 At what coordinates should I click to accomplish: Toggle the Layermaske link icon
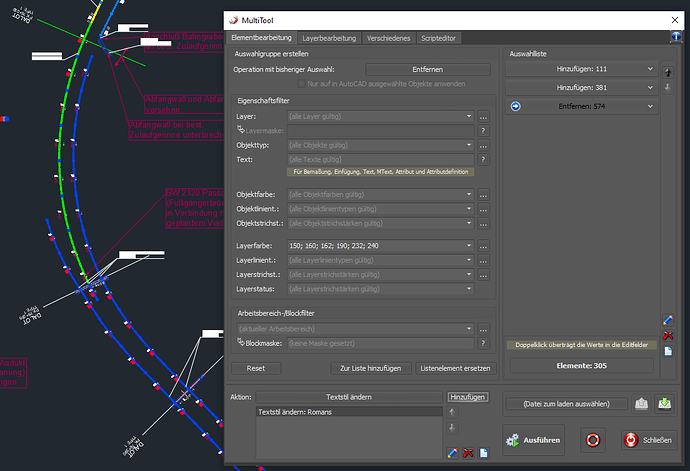pos(239,131)
